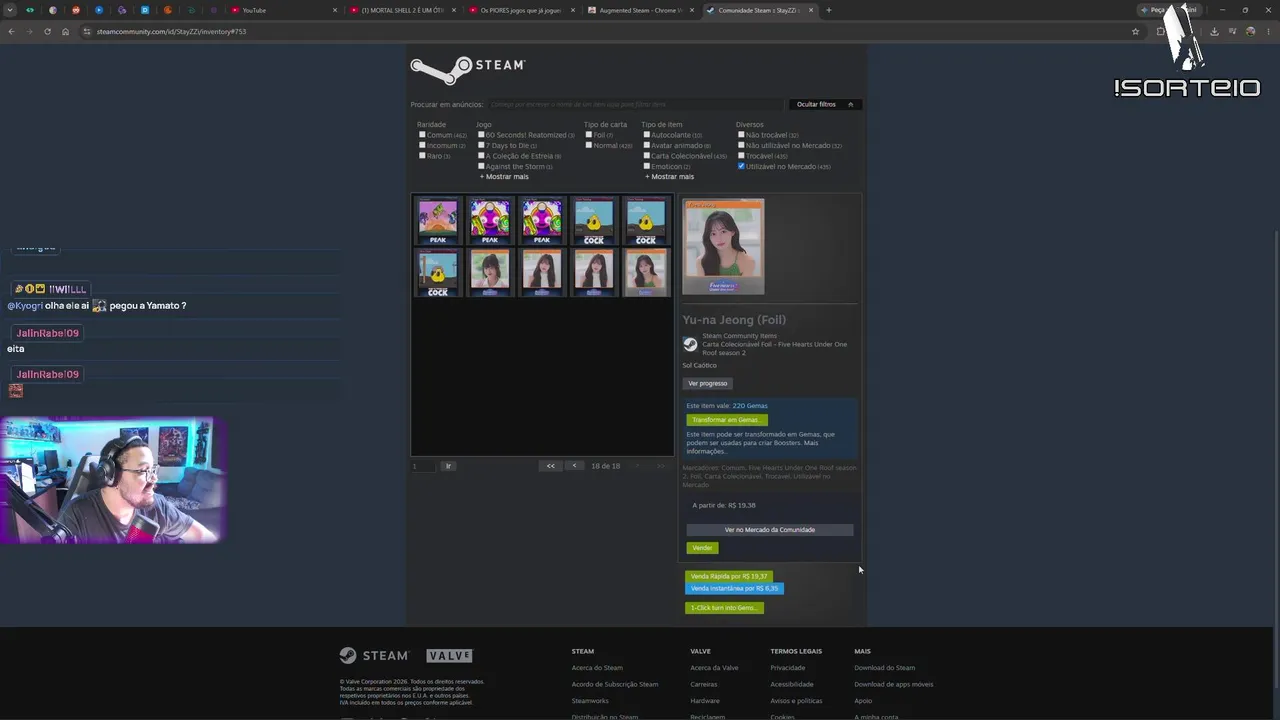Image resolution: width=1280 pixels, height=720 pixels.
Task: Expand Mostrar mais under Jogo
Action: (504, 177)
